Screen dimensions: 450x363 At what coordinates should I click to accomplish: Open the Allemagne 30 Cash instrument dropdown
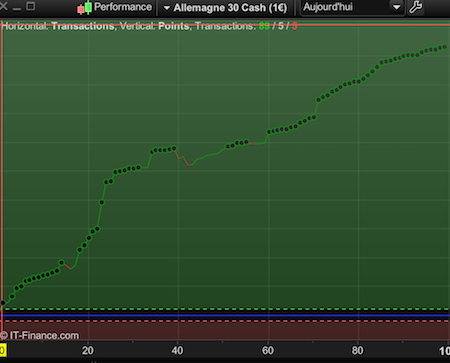point(226,8)
